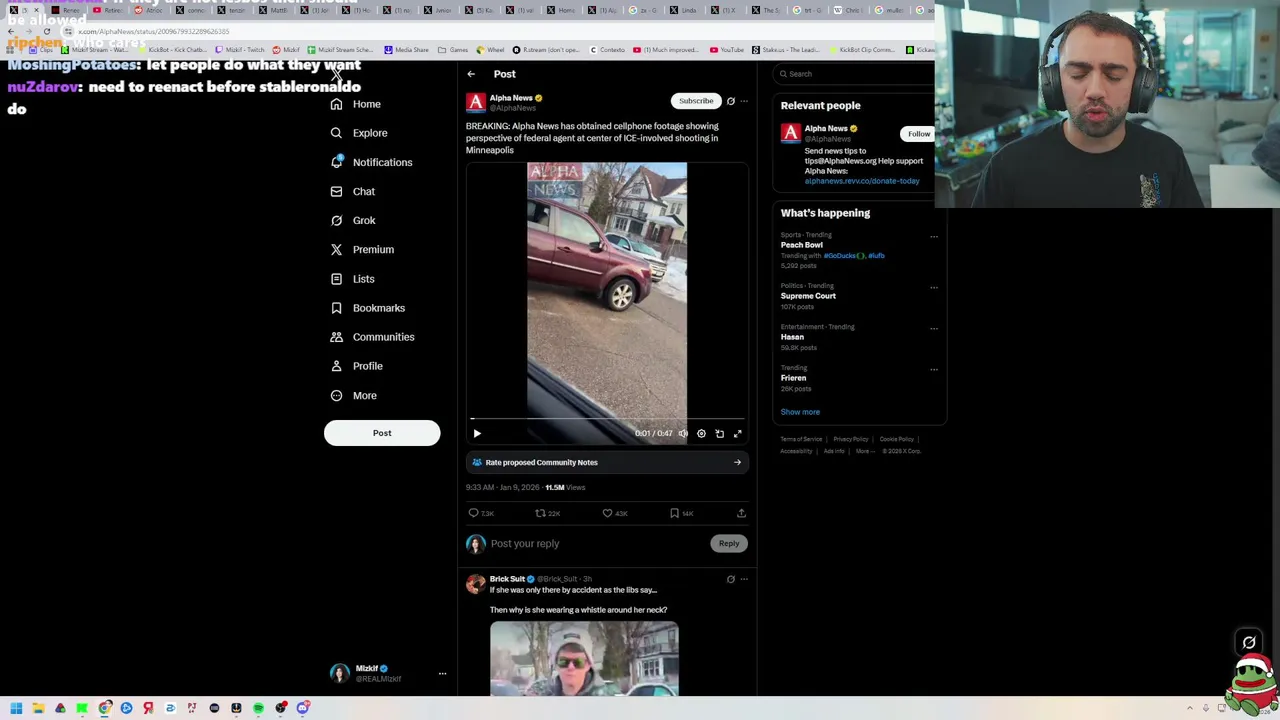The width and height of the screenshot is (1280, 720).
Task: Mute the video volume icon
Action: [x=683, y=434]
